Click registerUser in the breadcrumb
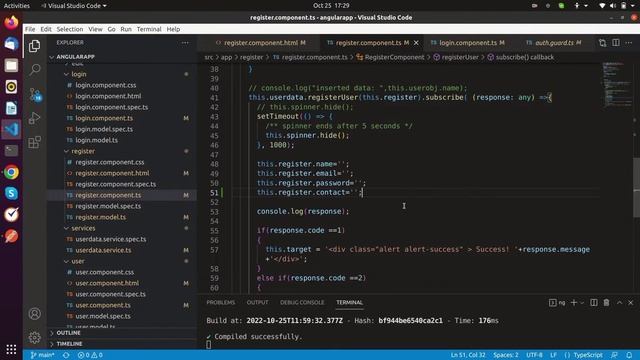 click(x=456, y=57)
